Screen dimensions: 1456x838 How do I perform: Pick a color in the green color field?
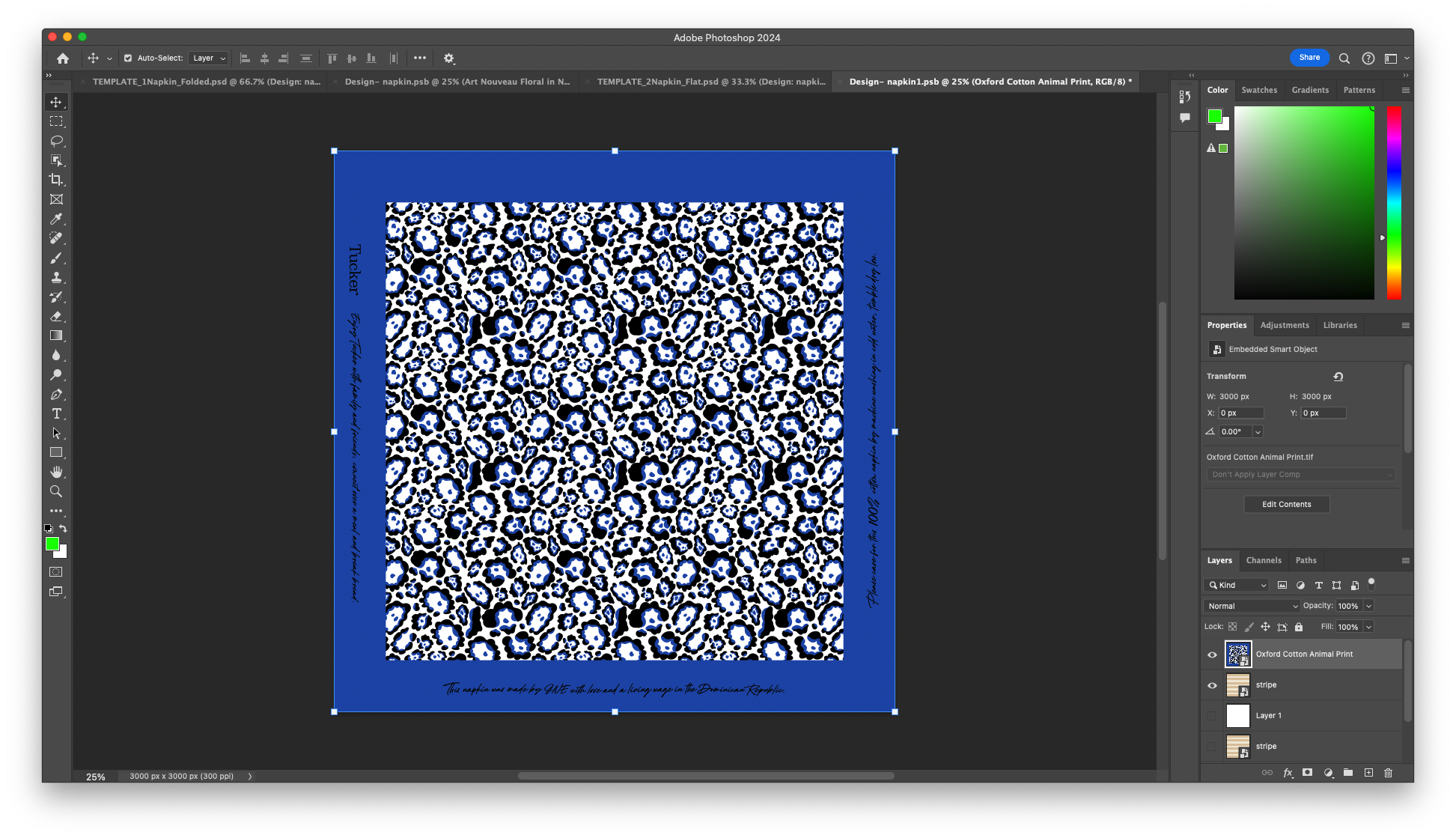pos(1304,201)
